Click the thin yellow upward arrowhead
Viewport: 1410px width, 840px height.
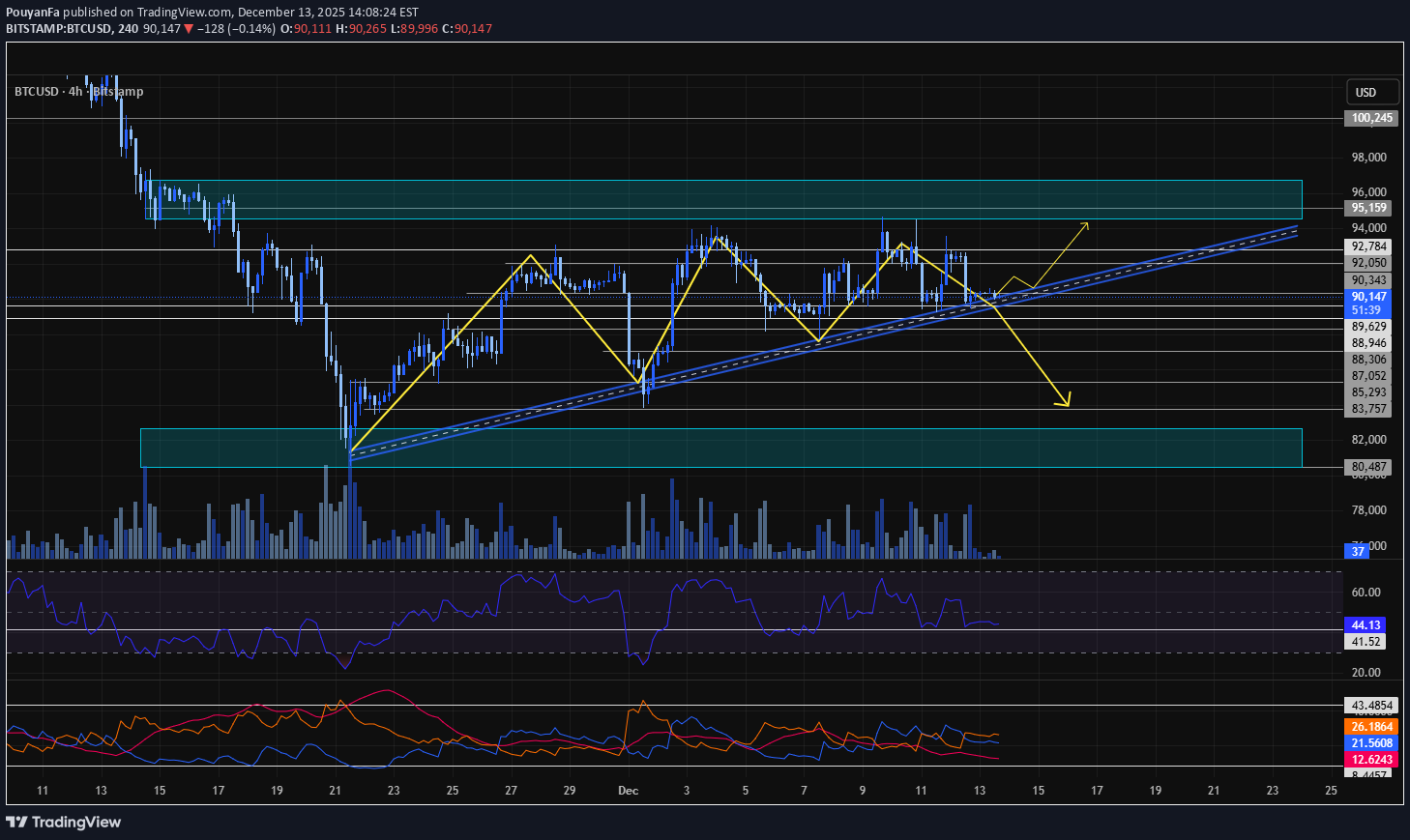click(x=1085, y=225)
